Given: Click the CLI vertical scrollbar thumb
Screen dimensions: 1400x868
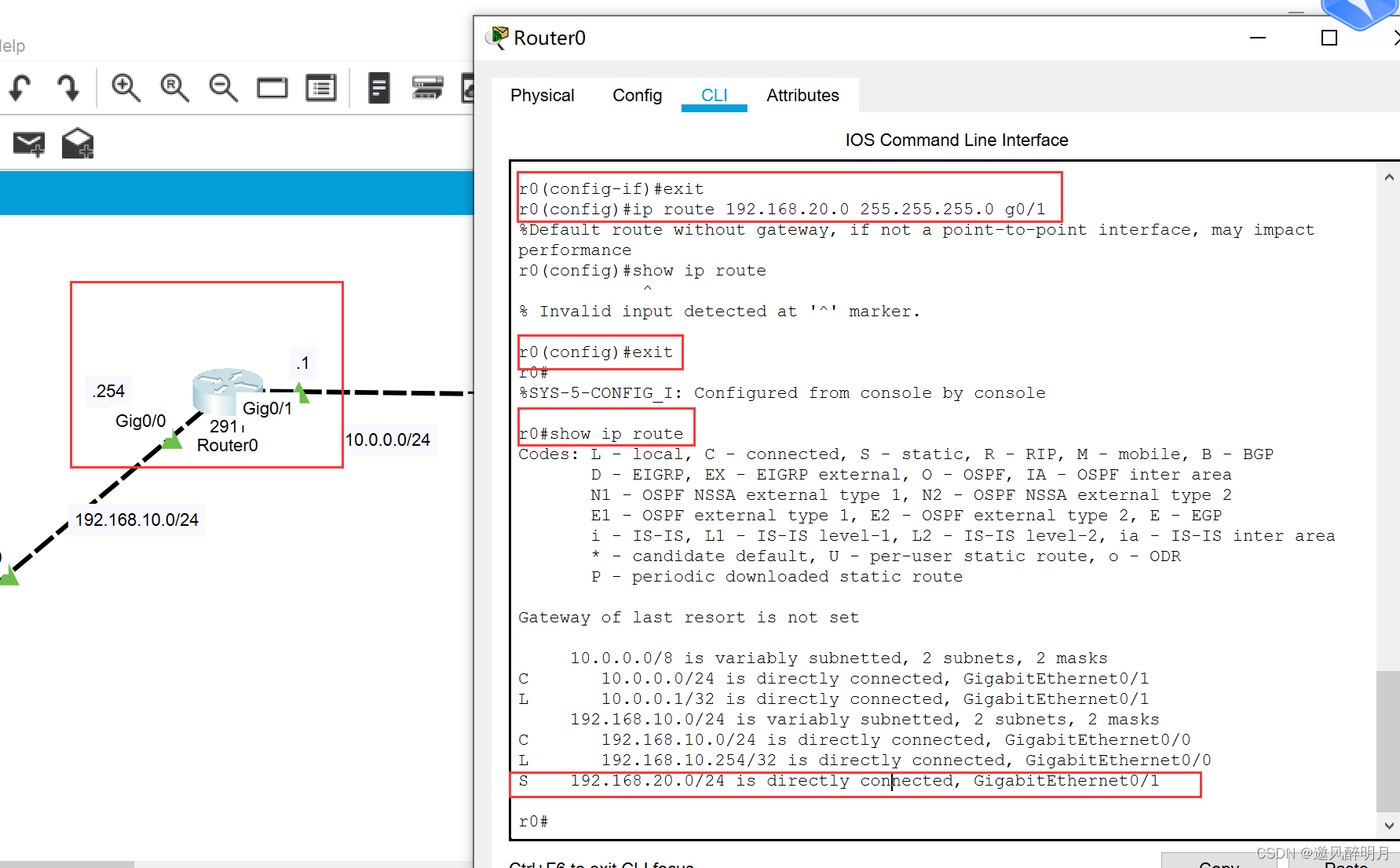Looking at the screenshot, I should tap(1388, 742).
